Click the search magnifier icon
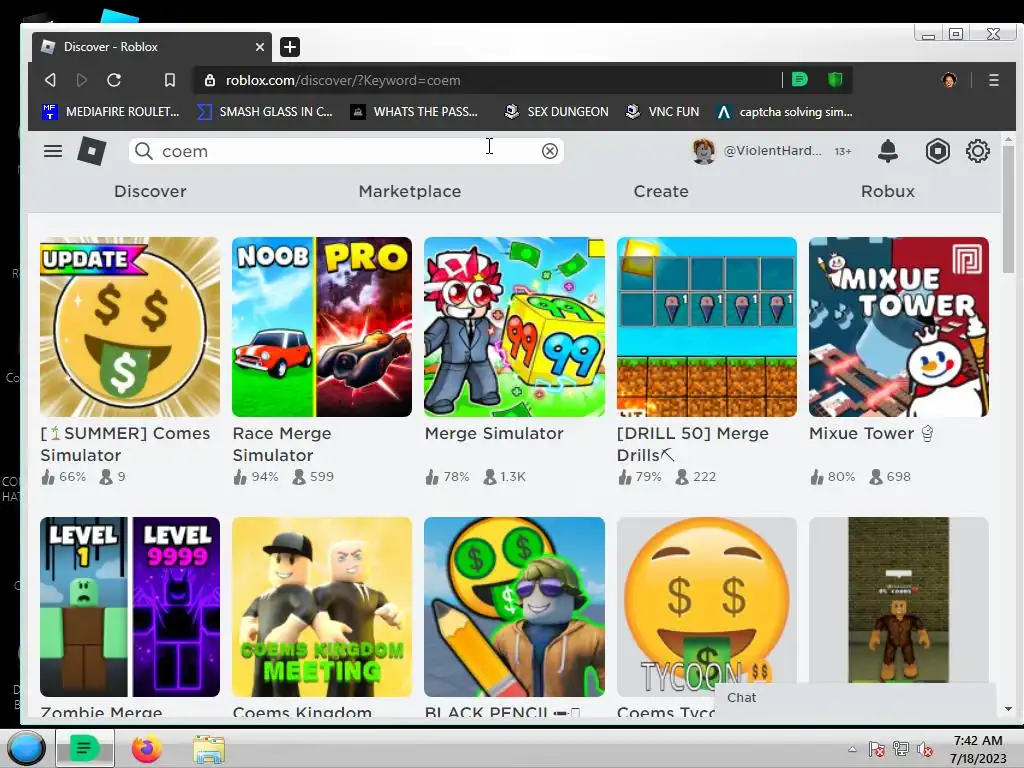This screenshot has width=1024, height=768. (x=144, y=151)
